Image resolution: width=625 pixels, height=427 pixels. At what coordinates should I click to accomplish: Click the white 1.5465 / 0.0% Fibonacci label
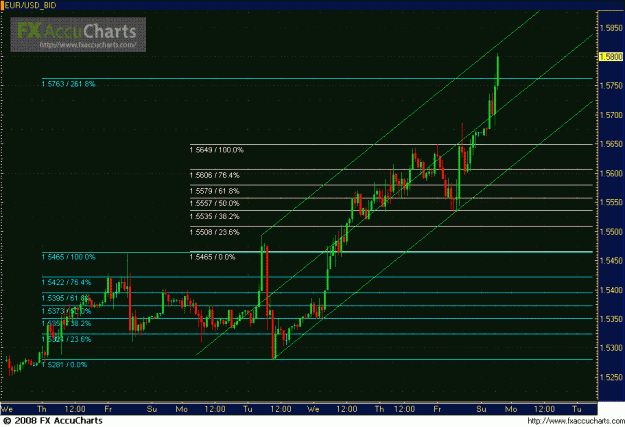pos(212,257)
